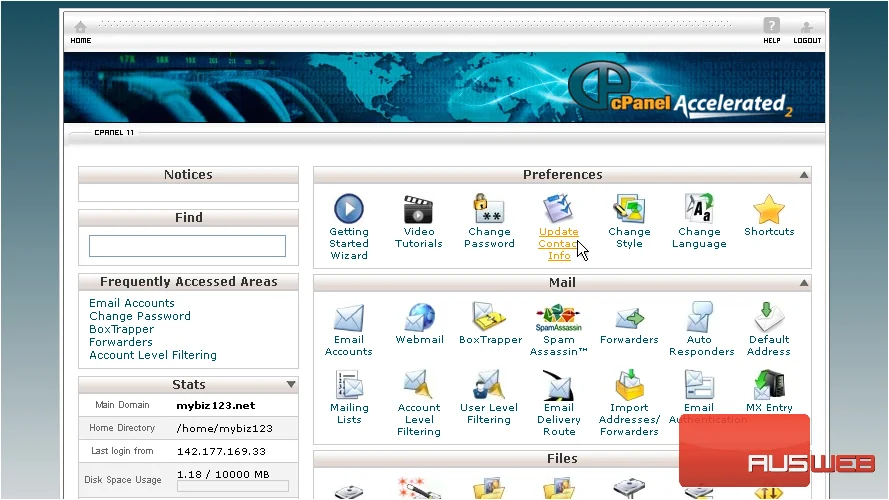The width and height of the screenshot is (889, 500).
Task: Open Help in the top bar
Action: point(771,31)
